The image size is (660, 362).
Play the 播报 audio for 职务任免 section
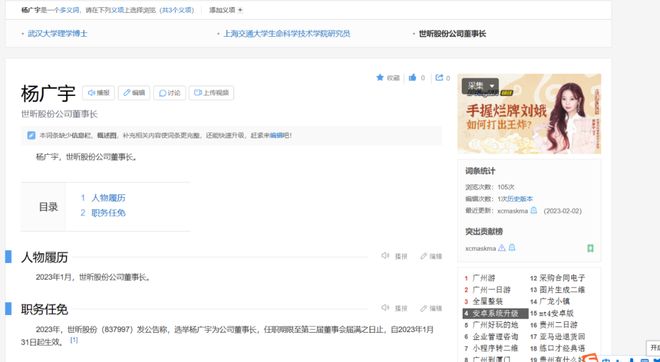[x=394, y=308]
